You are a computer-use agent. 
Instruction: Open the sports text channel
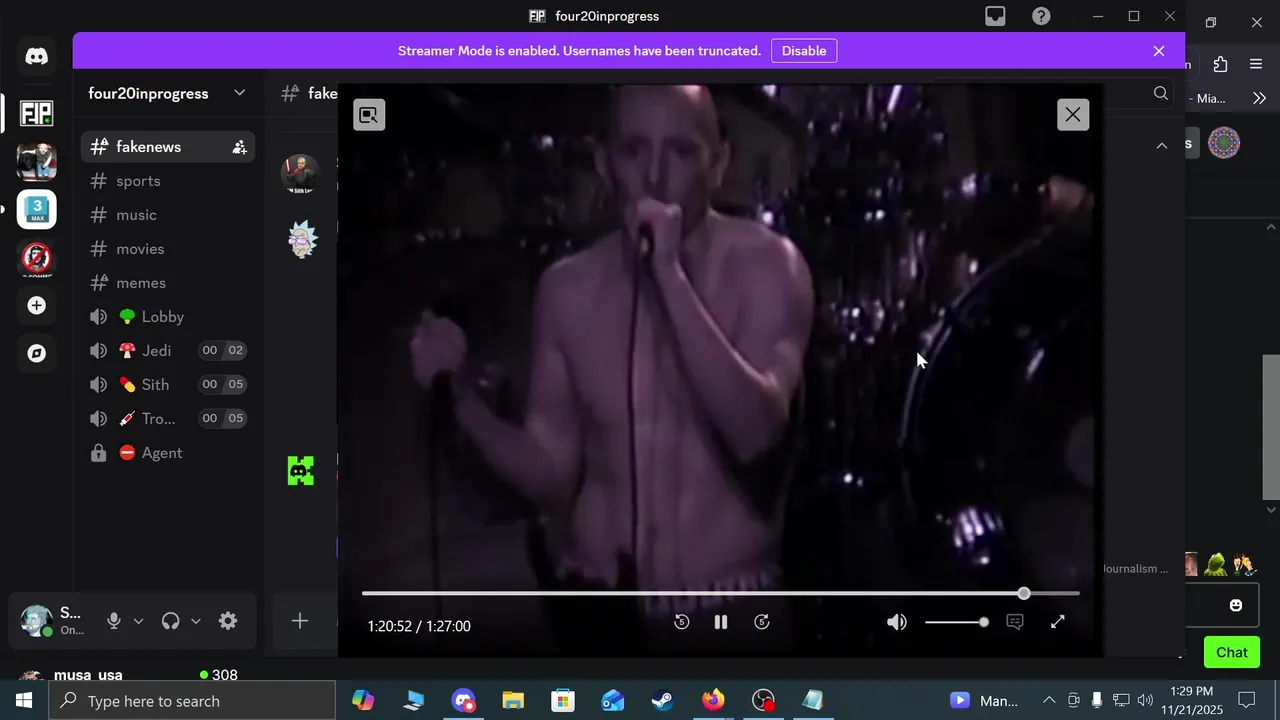pos(167,181)
